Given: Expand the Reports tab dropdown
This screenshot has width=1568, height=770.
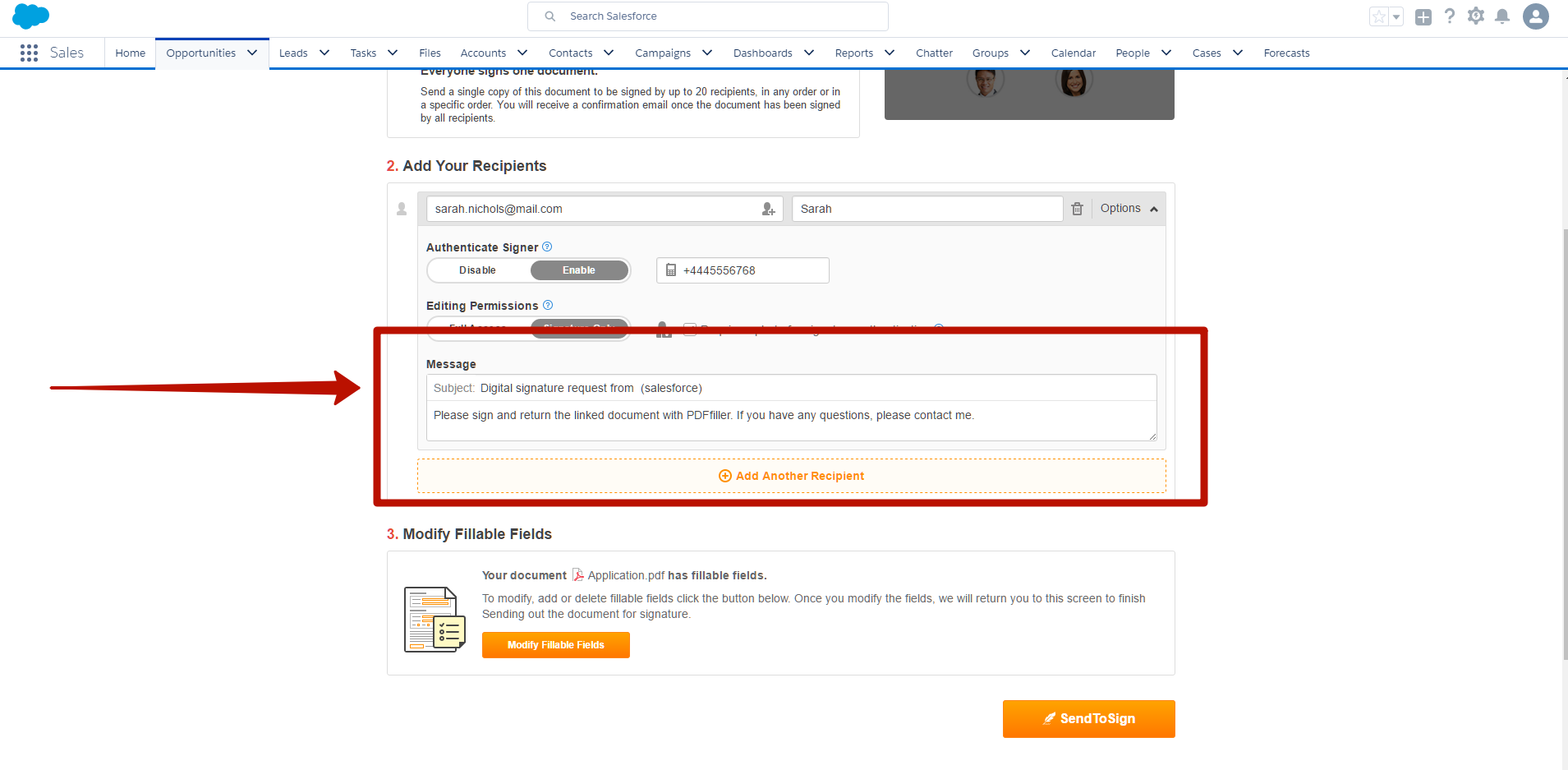Looking at the screenshot, I should tap(890, 53).
